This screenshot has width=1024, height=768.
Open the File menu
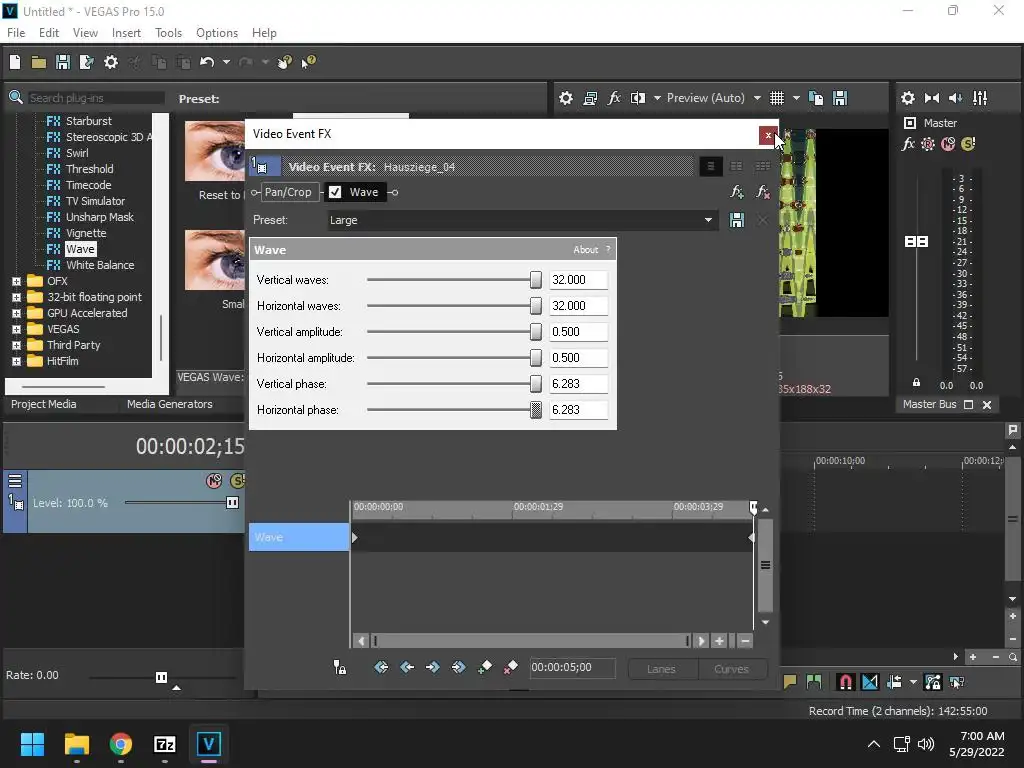[x=16, y=33]
